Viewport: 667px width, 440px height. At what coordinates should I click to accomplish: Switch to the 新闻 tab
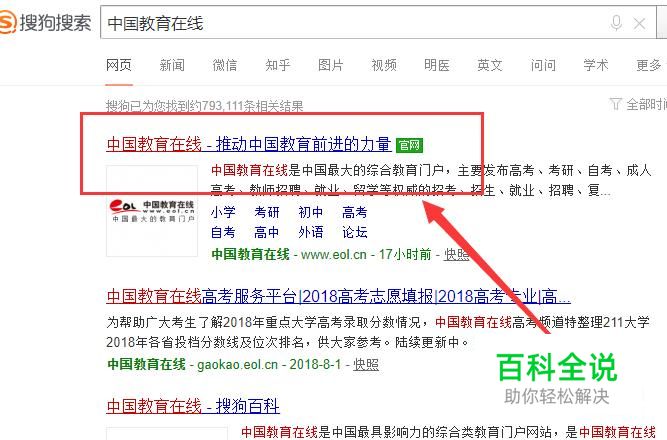pyautogui.click(x=172, y=65)
